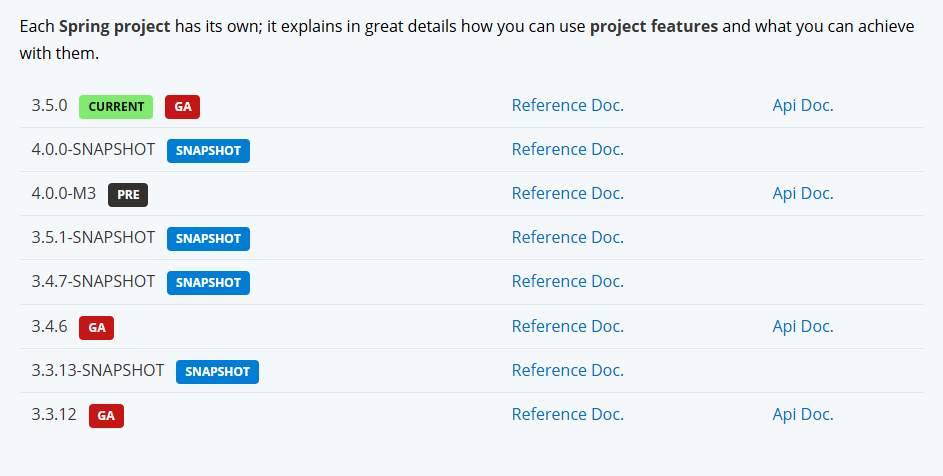The width and height of the screenshot is (943, 476).
Task: Click the GA badge beside 3.4.6
Action: [x=97, y=328]
